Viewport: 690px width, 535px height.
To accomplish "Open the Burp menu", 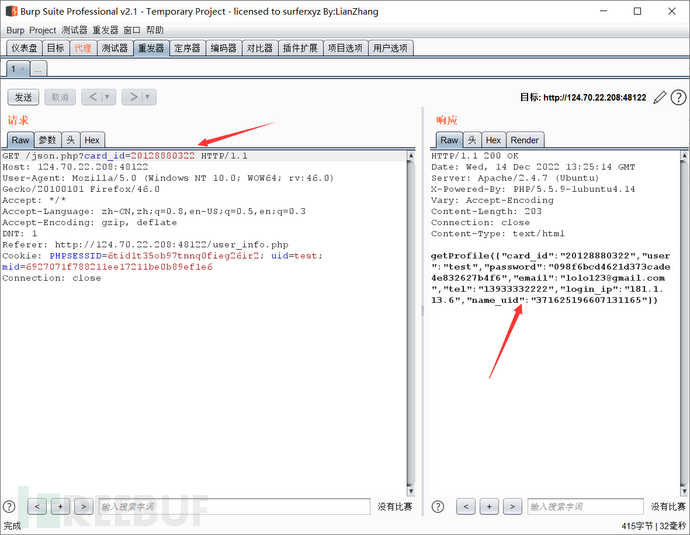I will coord(15,30).
